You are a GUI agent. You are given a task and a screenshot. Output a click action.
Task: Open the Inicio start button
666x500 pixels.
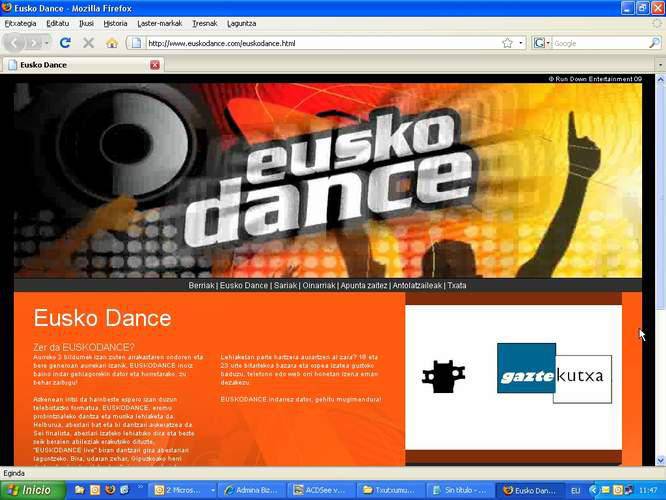click(x=33, y=490)
